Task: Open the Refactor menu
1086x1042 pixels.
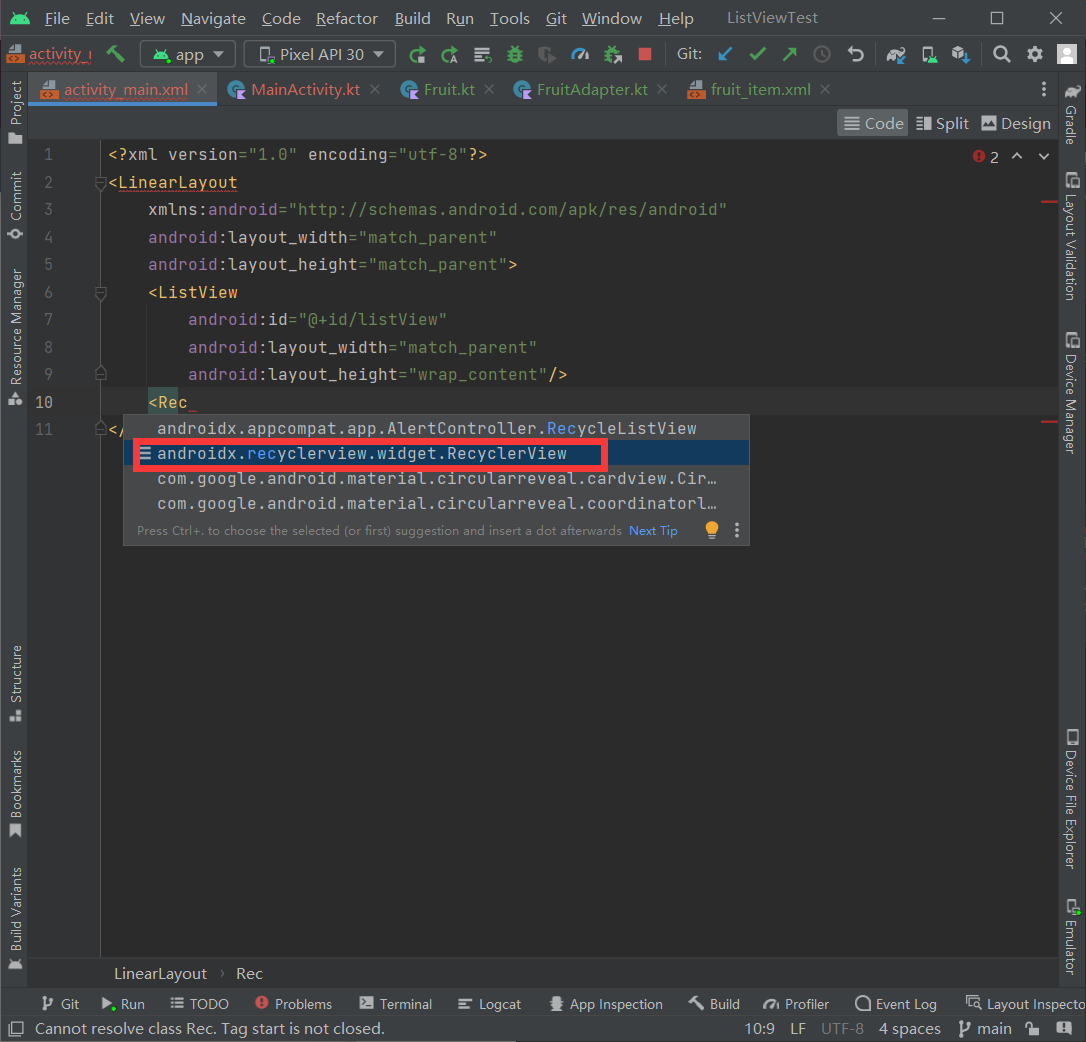Action: click(346, 18)
